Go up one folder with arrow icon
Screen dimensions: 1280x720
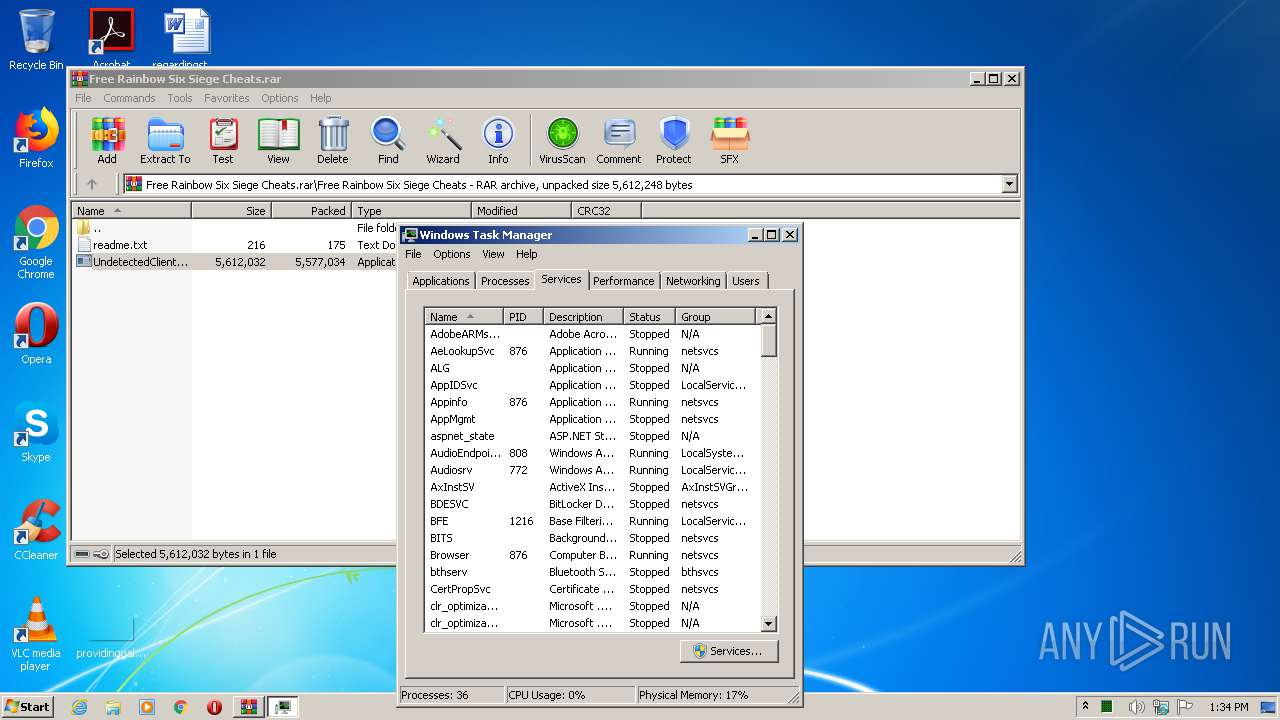pyautogui.click(x=92, y=184)
